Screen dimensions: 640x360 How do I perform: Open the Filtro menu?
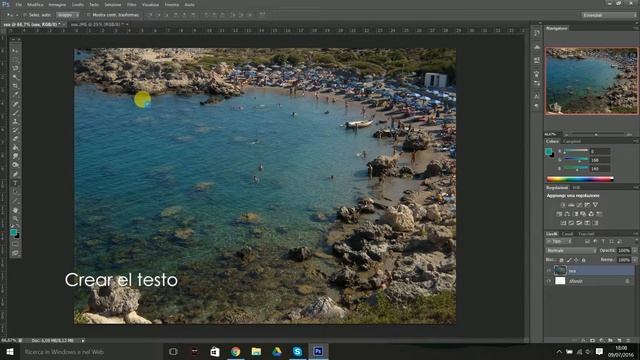click(x=131, y=4)
